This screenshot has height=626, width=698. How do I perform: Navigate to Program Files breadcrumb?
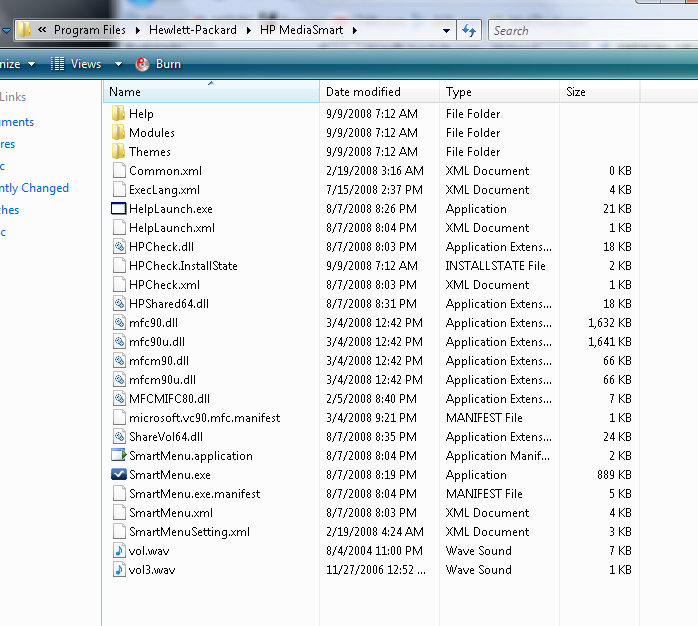90,30
